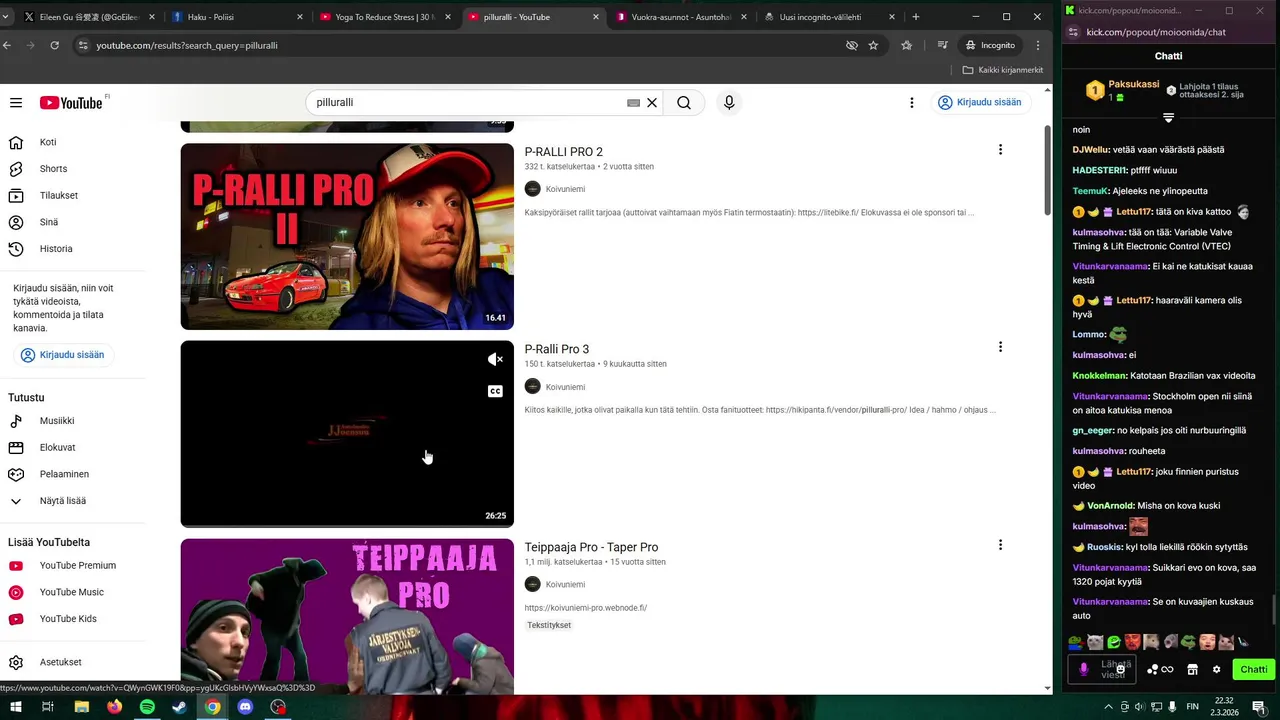The image size is (1280, 720).
Task: Open Teippaaja Pro - Taper Pro title
Action: click(591, 547)
